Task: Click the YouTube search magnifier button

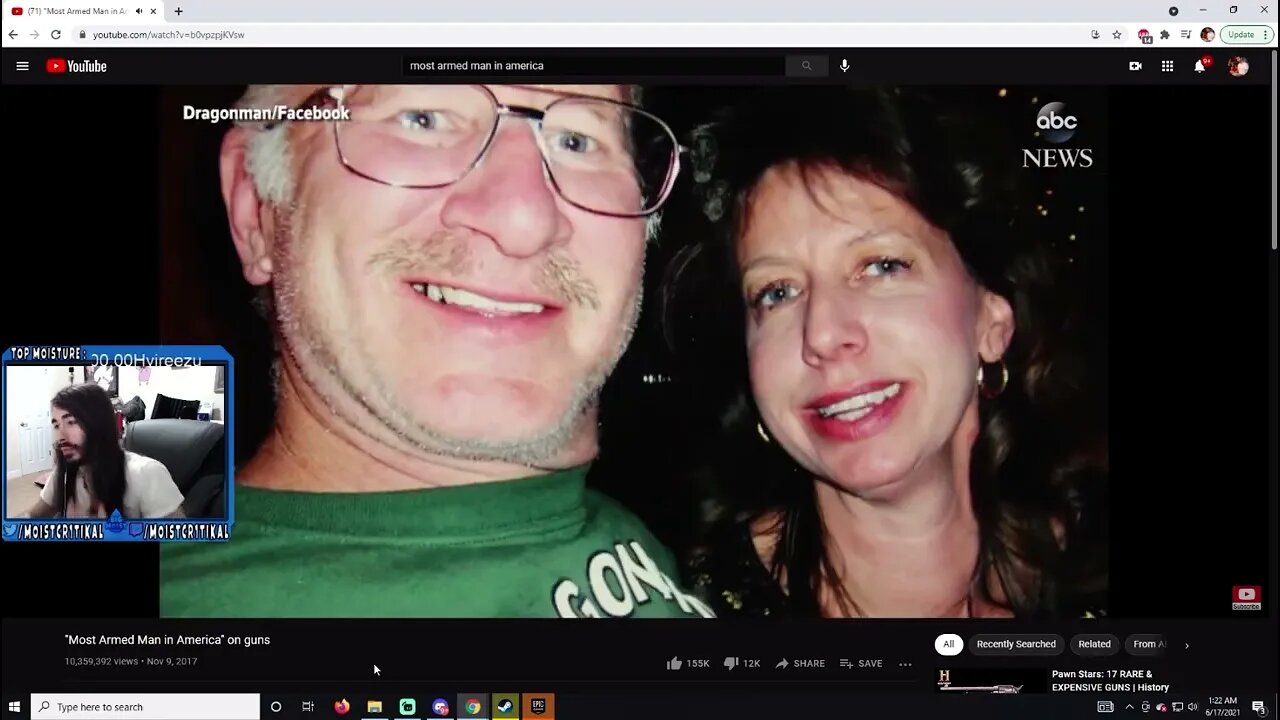Action: pyautogui.click(x=806, y=66)
